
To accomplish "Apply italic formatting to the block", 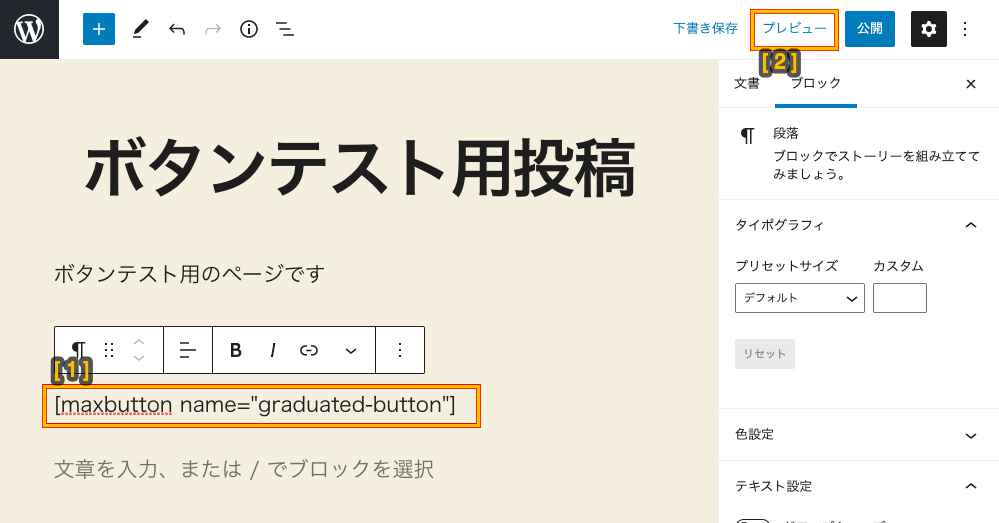I will 273,350.
